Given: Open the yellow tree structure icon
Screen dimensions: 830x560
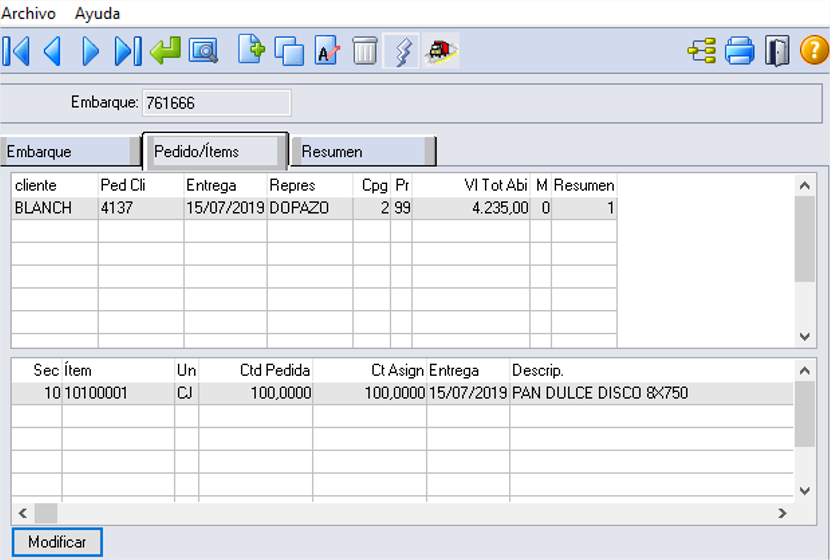Looking at the screenshot, I should pyautogui.click(x=702, y=51).
